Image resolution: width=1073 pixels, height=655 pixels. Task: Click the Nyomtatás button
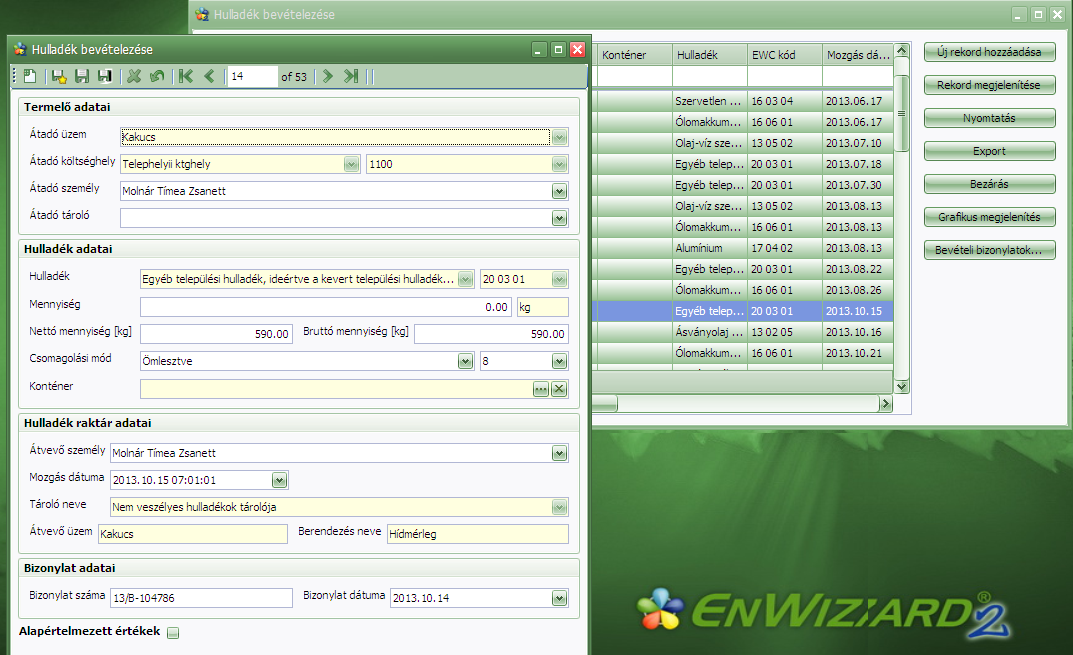pos(990,118)
